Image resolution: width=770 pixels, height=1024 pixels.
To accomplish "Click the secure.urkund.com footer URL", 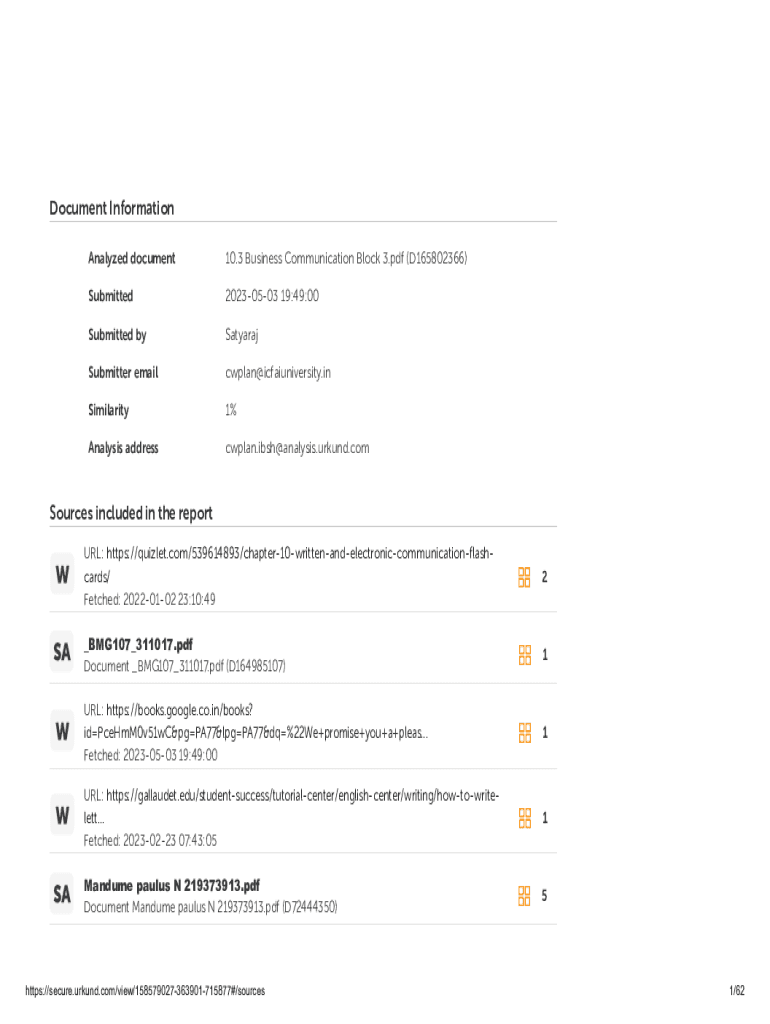I will [145, 991].
